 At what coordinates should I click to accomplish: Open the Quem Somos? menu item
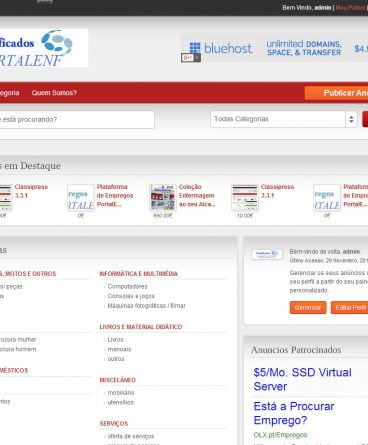[x=54, y=93]
